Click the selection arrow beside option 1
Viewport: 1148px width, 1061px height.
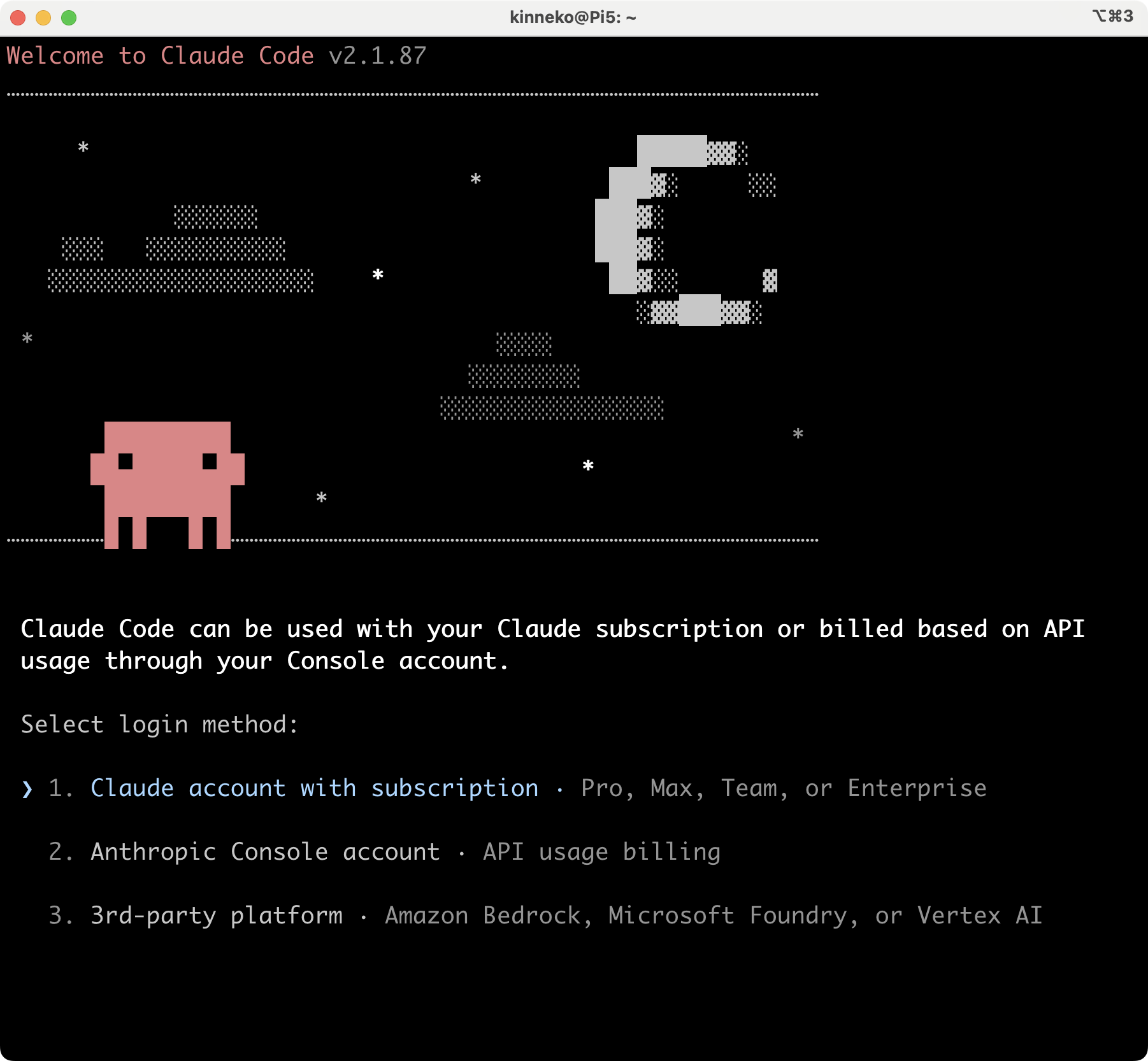click(x=27, y=789)
